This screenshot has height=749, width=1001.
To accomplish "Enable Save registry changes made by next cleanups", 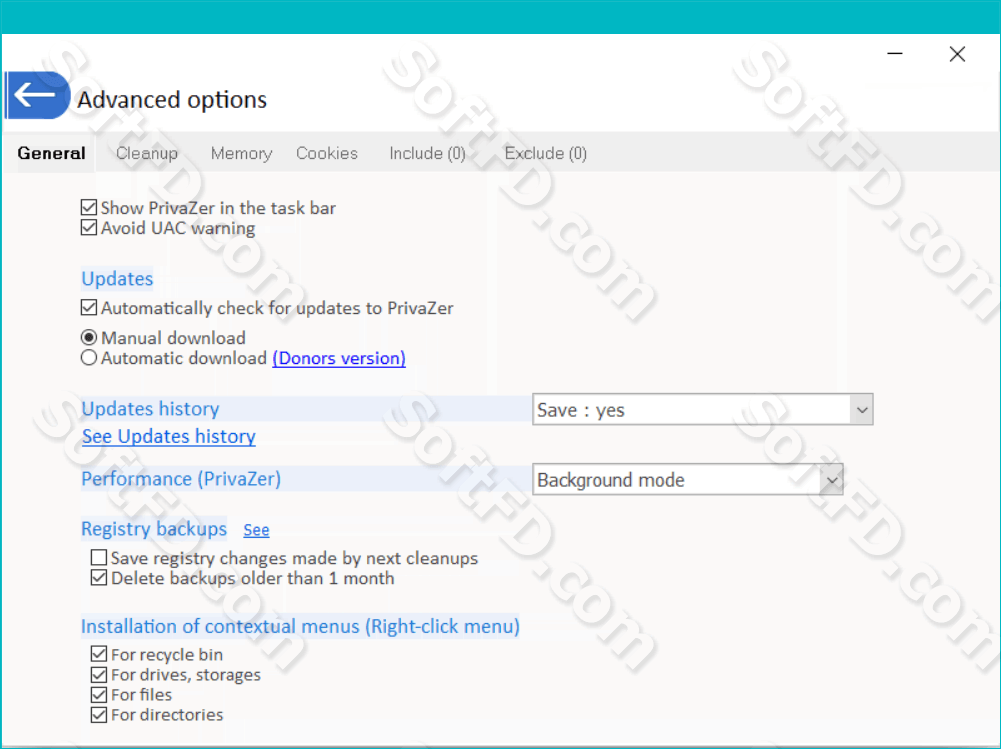I will click(x=99, y=557).
